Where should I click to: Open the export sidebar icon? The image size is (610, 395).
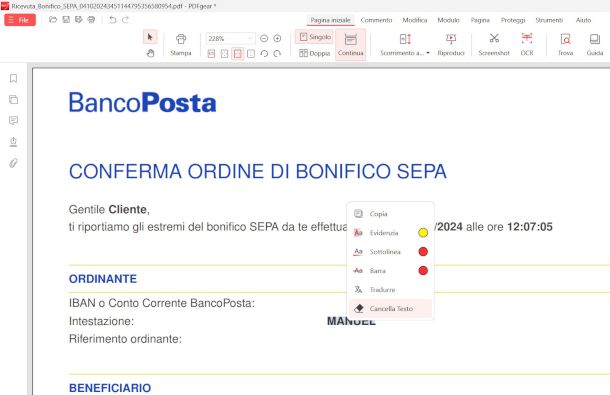tap(13, 142)
